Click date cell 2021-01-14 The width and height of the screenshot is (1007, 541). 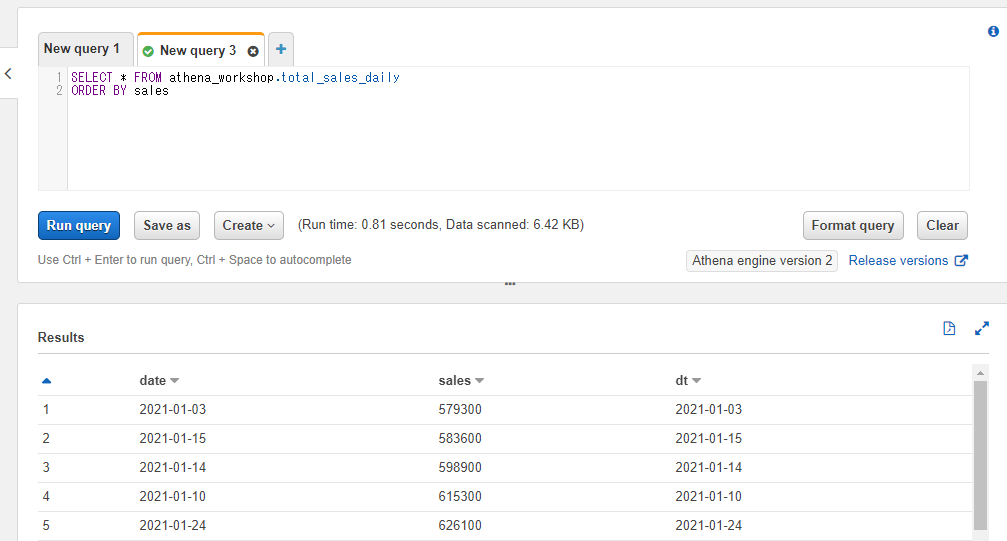click(173, 467)
